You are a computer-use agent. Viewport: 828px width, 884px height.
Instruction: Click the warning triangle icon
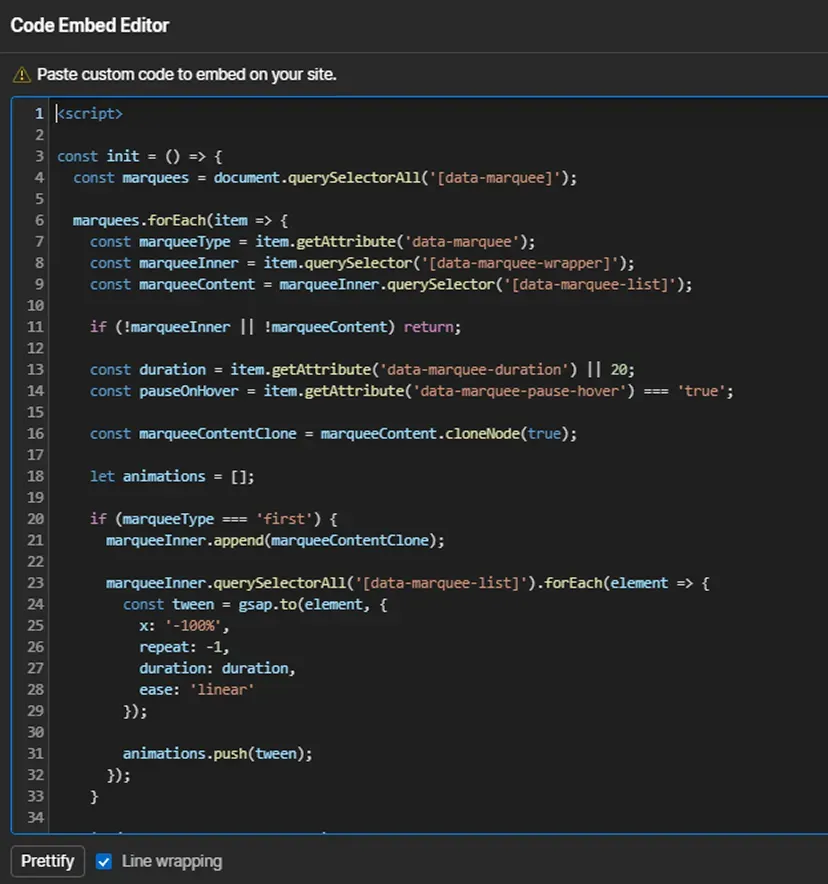(x=21, y=74)
